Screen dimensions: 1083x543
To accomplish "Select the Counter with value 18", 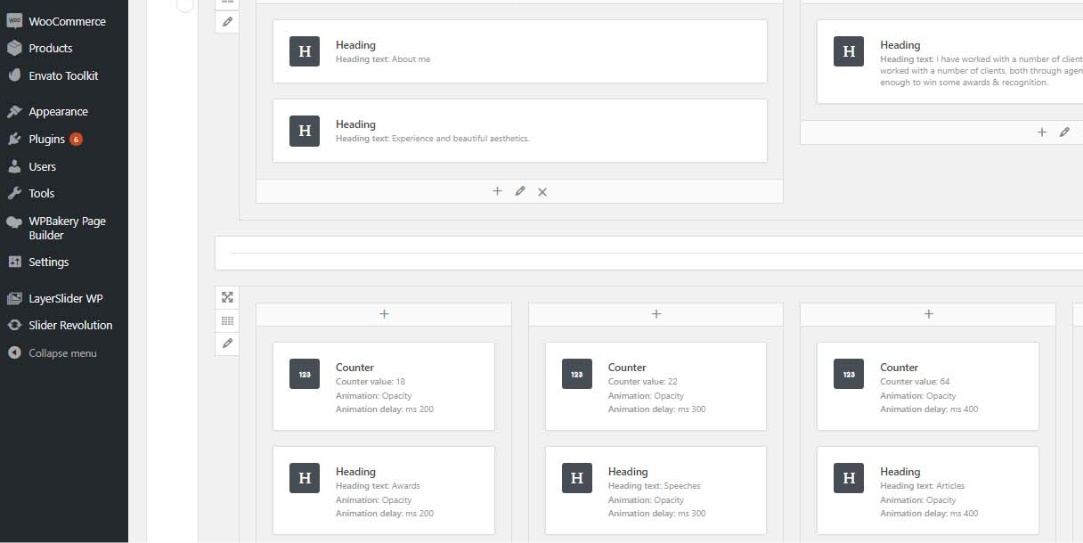I will coord(384,387).
